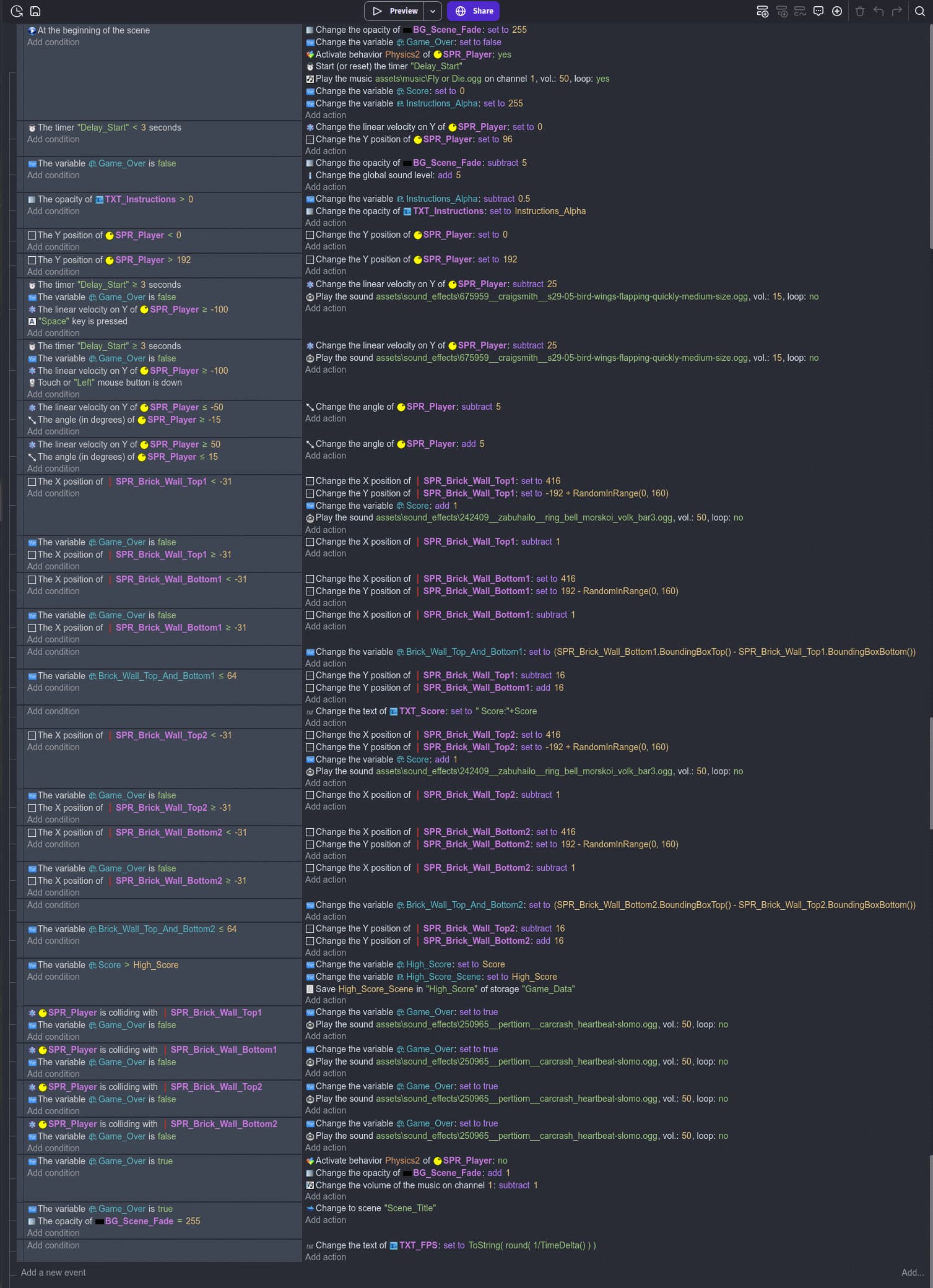The height and width of the screenshot is (1288, 933).
Task: Select 'opacity of BG_Scene_Fade: subtract 5' action
Action: (x=417, y=163)
